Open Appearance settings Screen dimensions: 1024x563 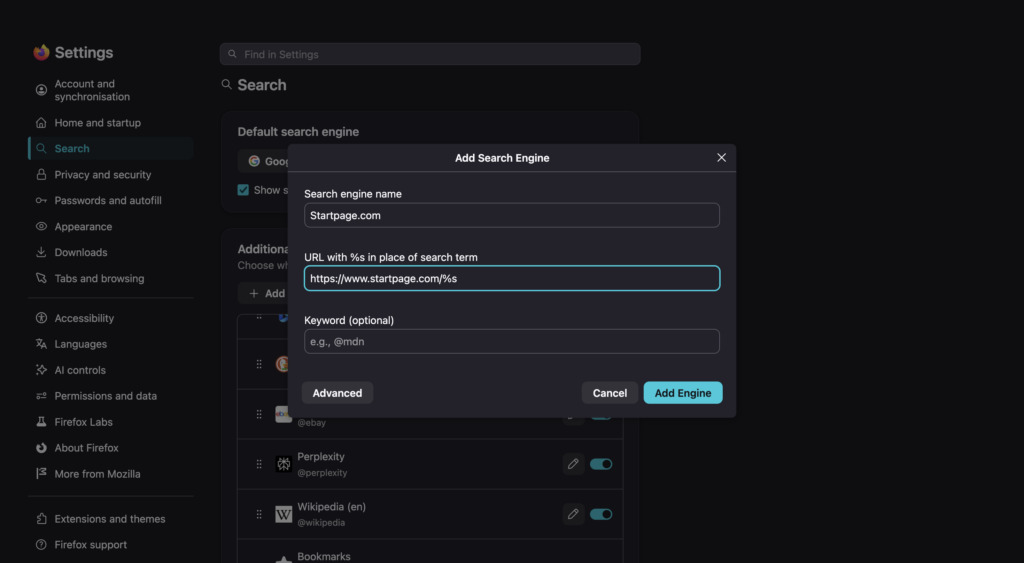110,227
